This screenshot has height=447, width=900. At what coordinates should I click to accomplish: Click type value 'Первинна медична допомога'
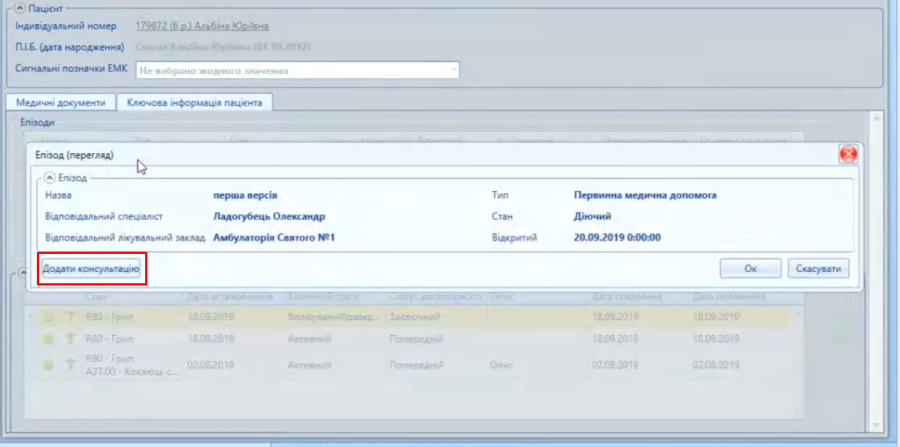(x=645, y=195)
